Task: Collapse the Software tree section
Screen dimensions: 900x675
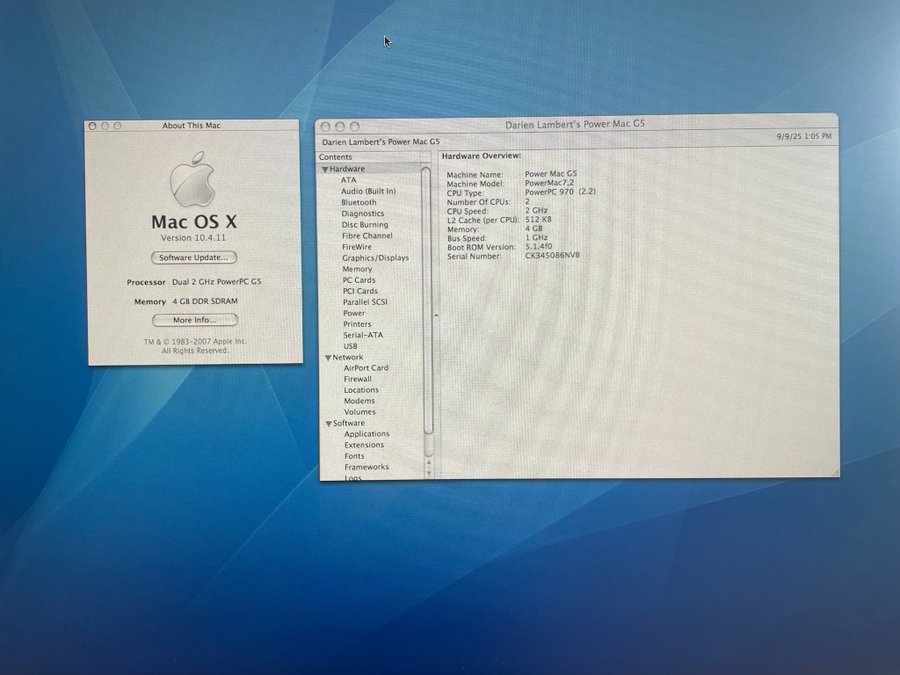Action: click(x=329, y=424)
